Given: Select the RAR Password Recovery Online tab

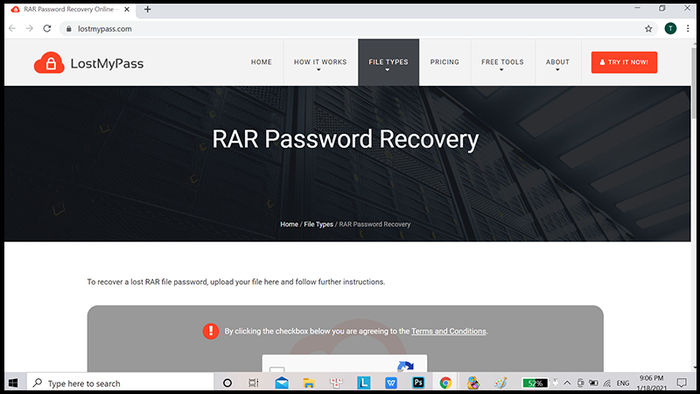Looking at the screenshot, I should coord(69,9).
